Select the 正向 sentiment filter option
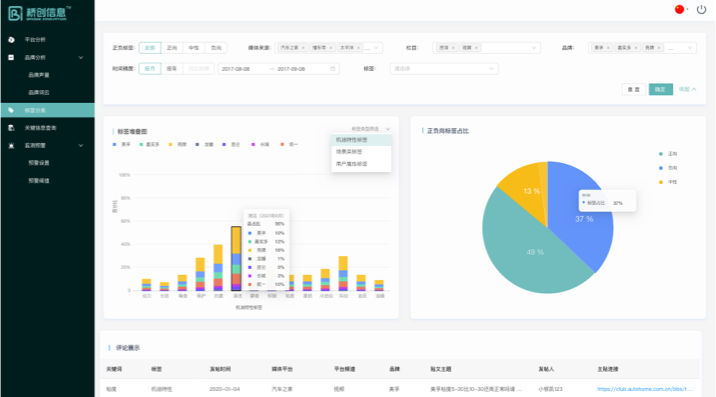 pyautogui.click(x=172, y=48)
